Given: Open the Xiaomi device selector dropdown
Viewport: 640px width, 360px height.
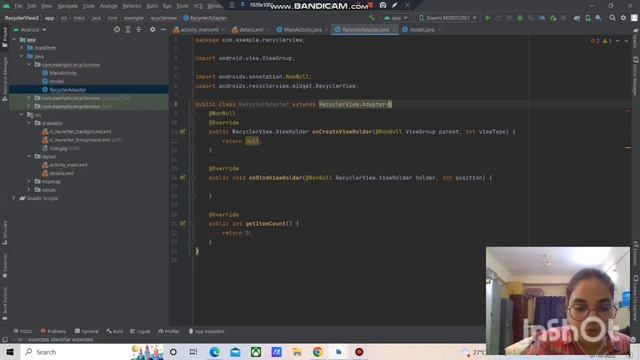Looking at the screenshot, I should 448,18.
